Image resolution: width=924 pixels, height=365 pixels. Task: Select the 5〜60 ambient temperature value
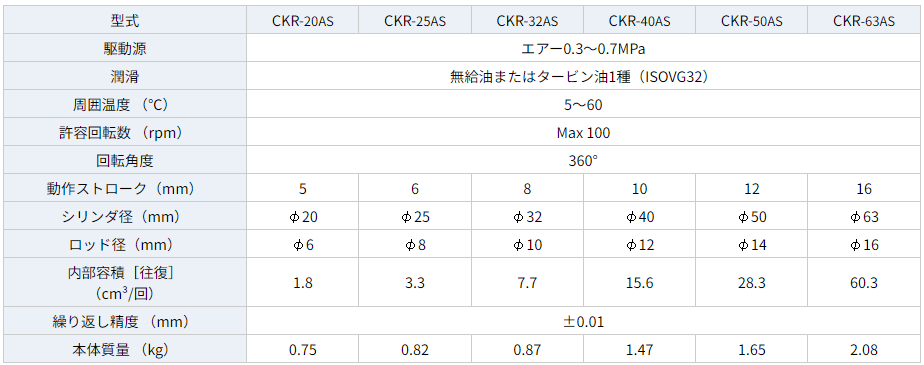pyautogui.click(x=583, y=104)
